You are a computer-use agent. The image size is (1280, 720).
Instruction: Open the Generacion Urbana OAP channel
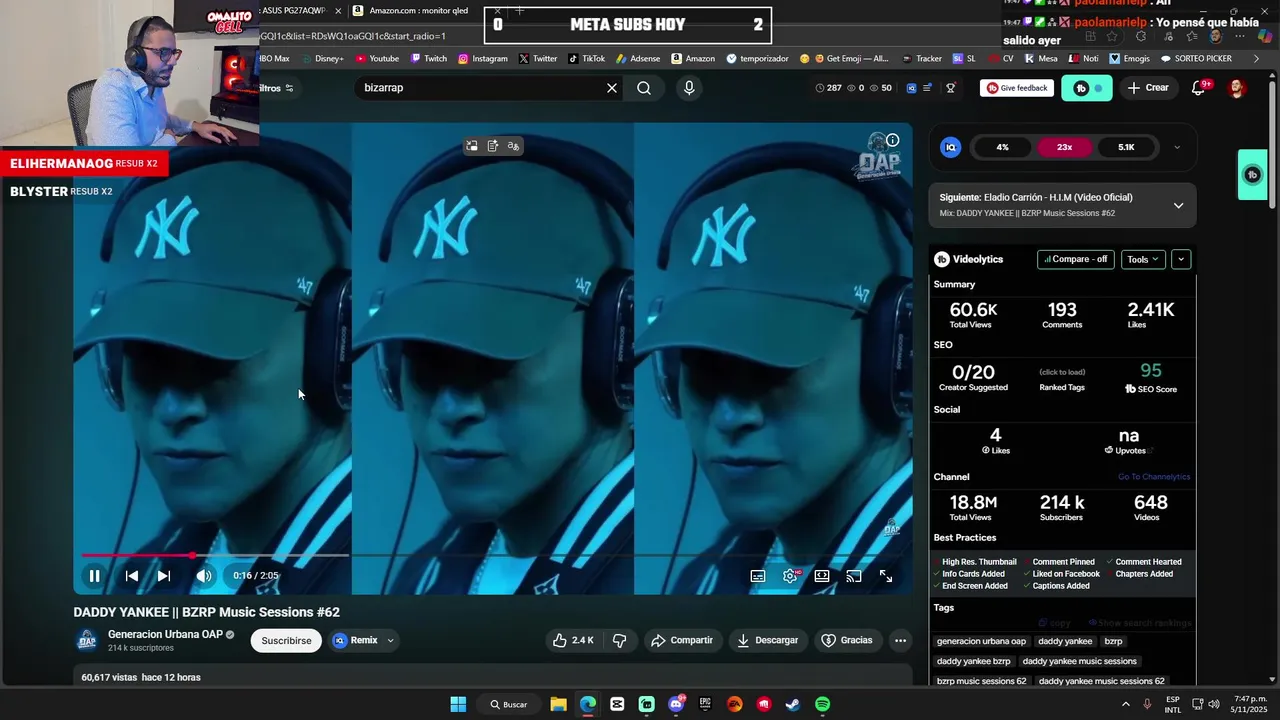[x=165, y=634]
